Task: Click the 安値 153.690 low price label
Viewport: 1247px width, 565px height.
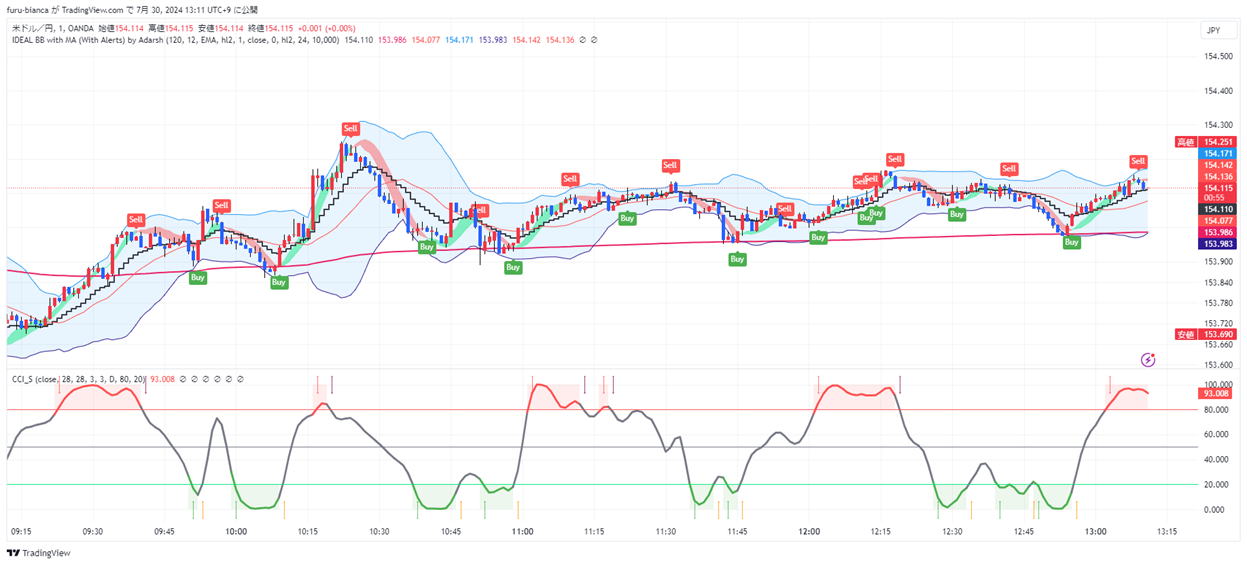Action: pyautogui.click(x=1208, y=334)
